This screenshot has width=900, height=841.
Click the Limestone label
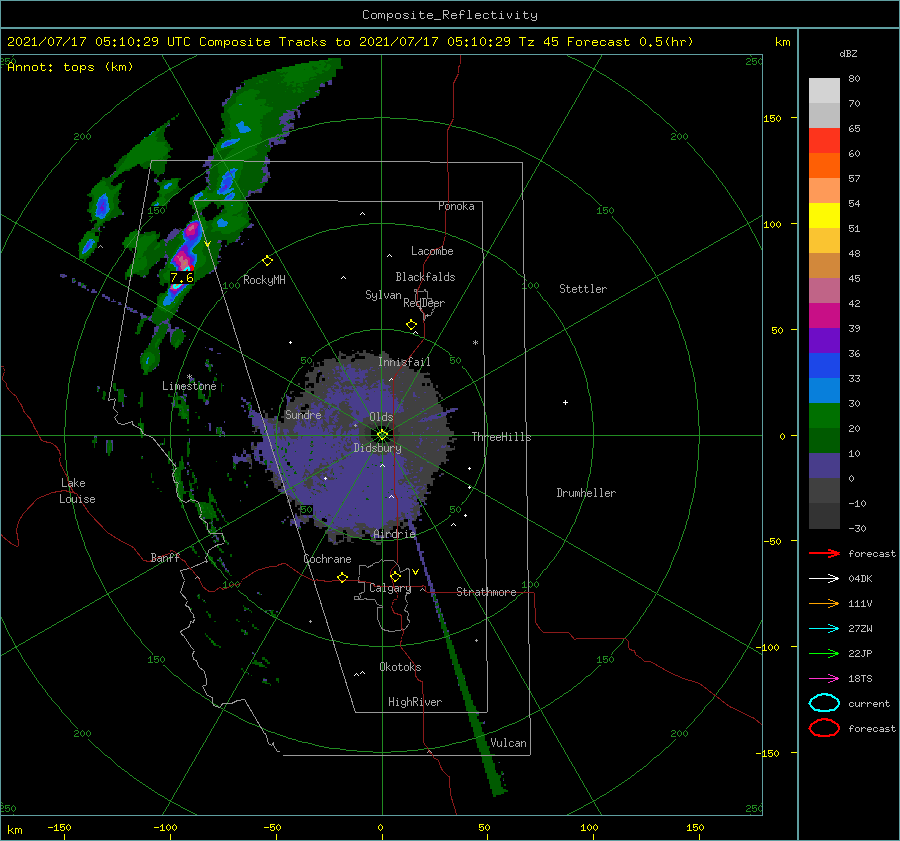click(189, 386)
